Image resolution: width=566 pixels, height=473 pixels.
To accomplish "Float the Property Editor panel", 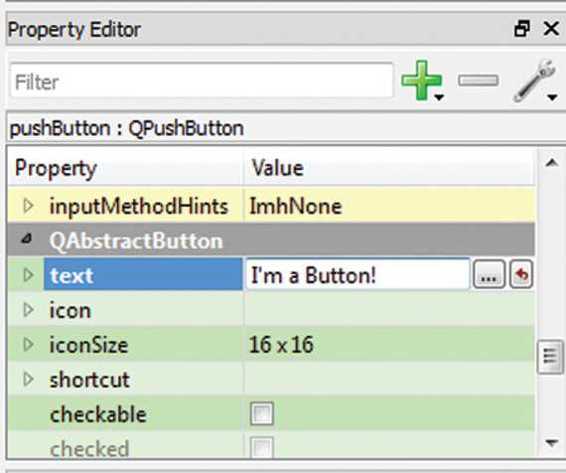I will click(522, 29).
